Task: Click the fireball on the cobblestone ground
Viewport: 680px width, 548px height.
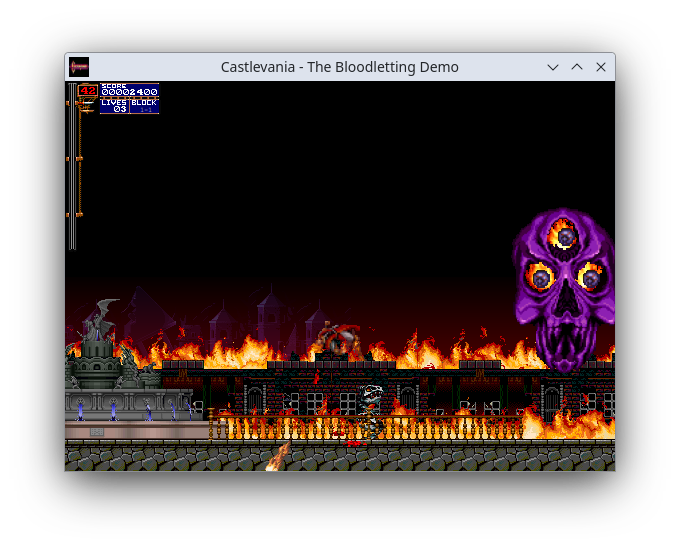Action: tap(278, 457)
